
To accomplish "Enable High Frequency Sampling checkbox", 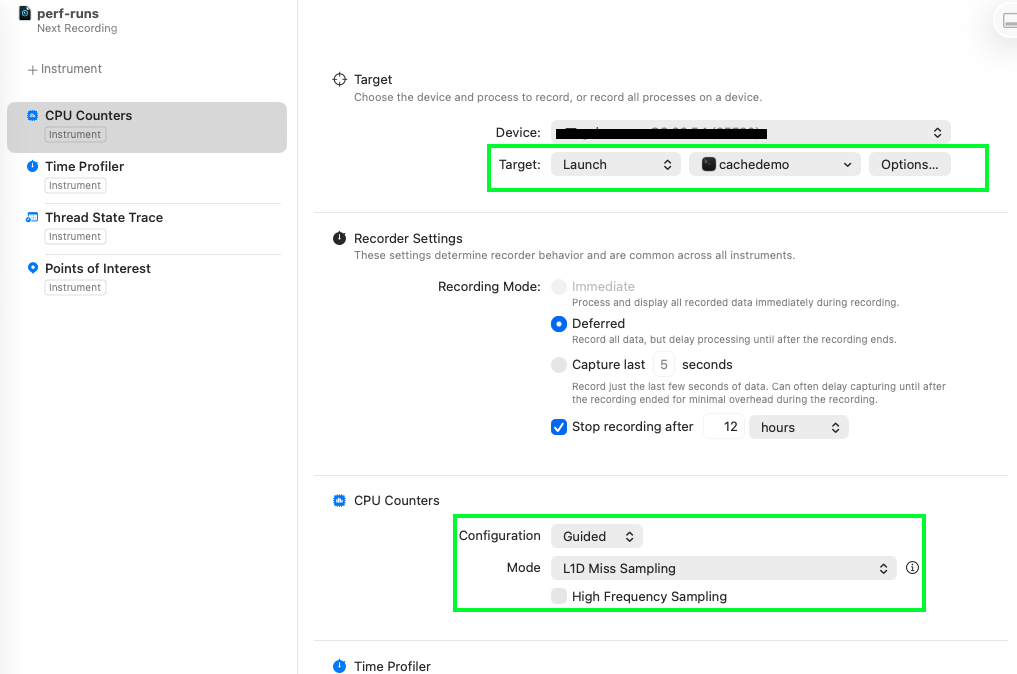I will pyautogui.click(x=558, y=596).
